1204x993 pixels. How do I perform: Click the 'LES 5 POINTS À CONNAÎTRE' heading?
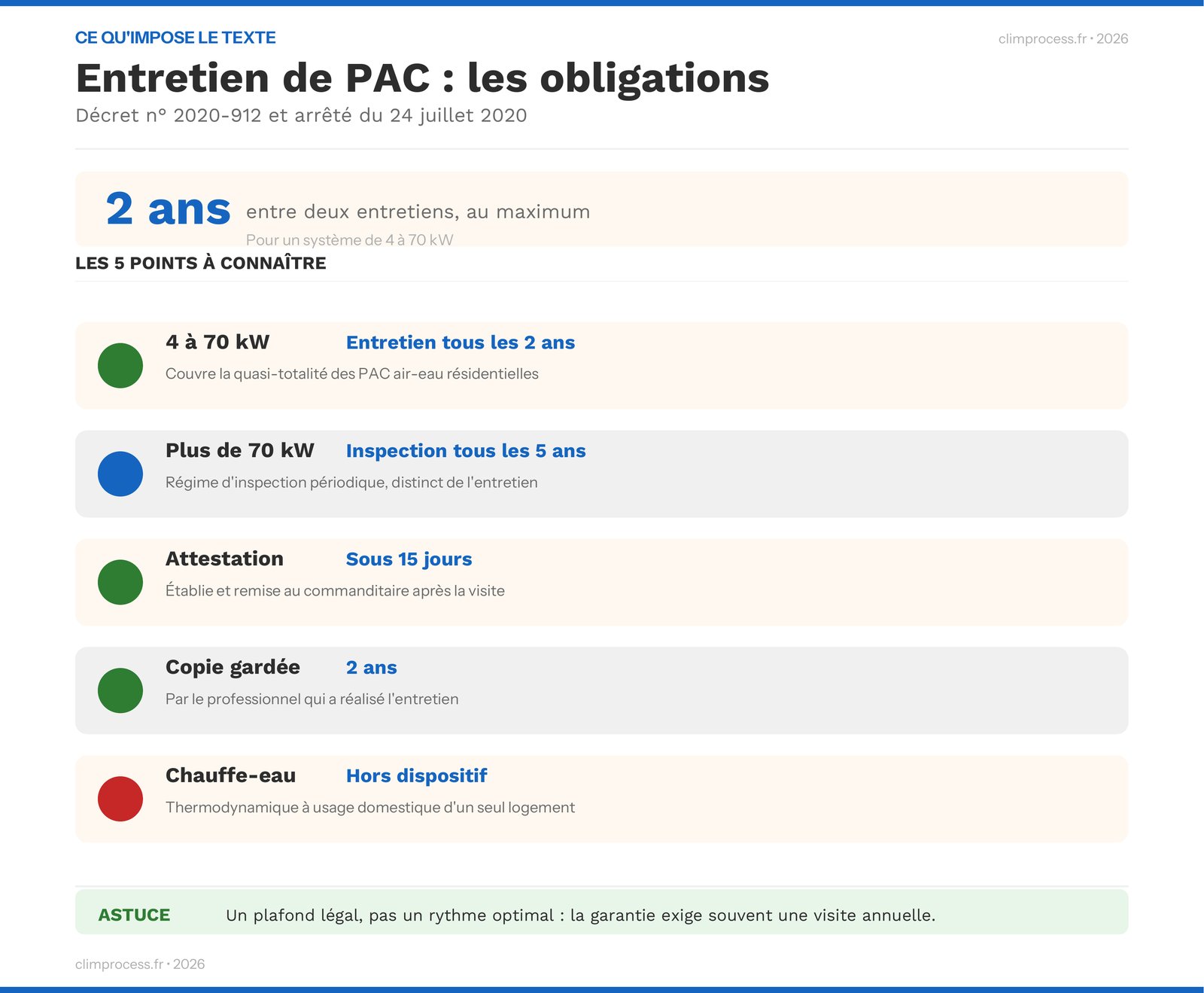coord(201,263)
